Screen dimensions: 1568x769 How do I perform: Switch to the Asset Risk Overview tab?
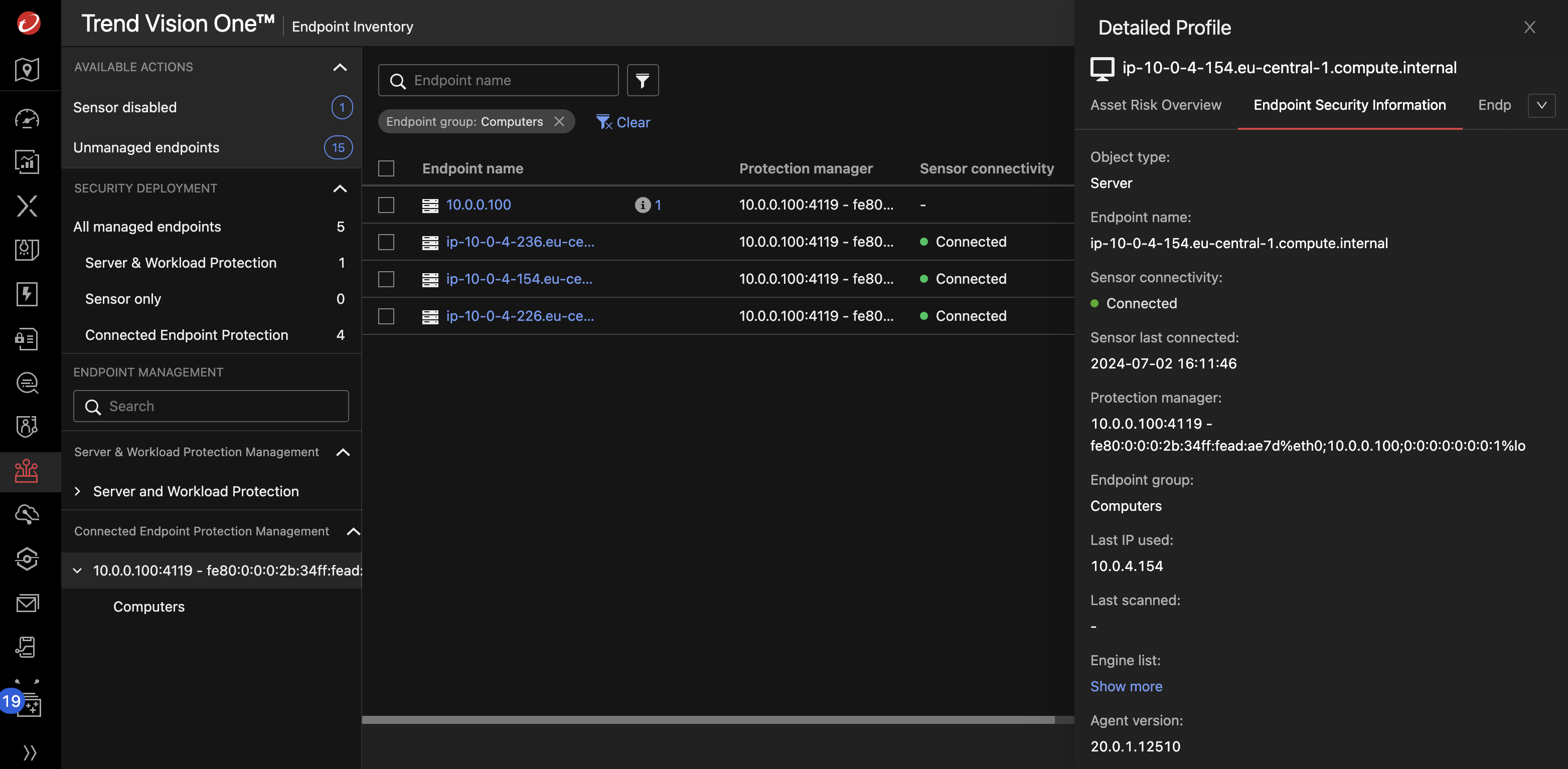1155,105
